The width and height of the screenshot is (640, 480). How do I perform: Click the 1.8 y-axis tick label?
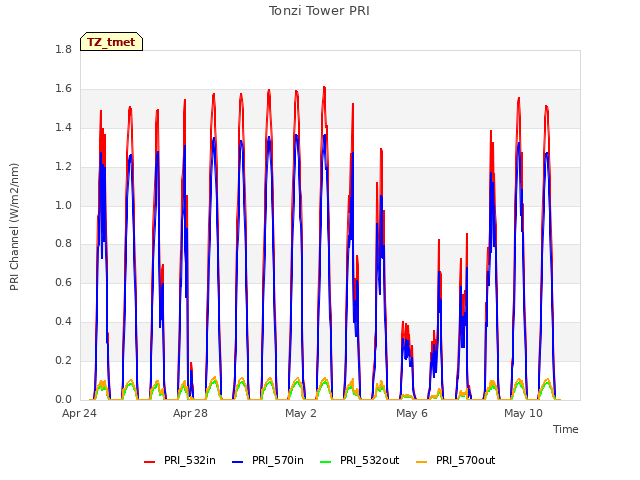coord(63,49)
